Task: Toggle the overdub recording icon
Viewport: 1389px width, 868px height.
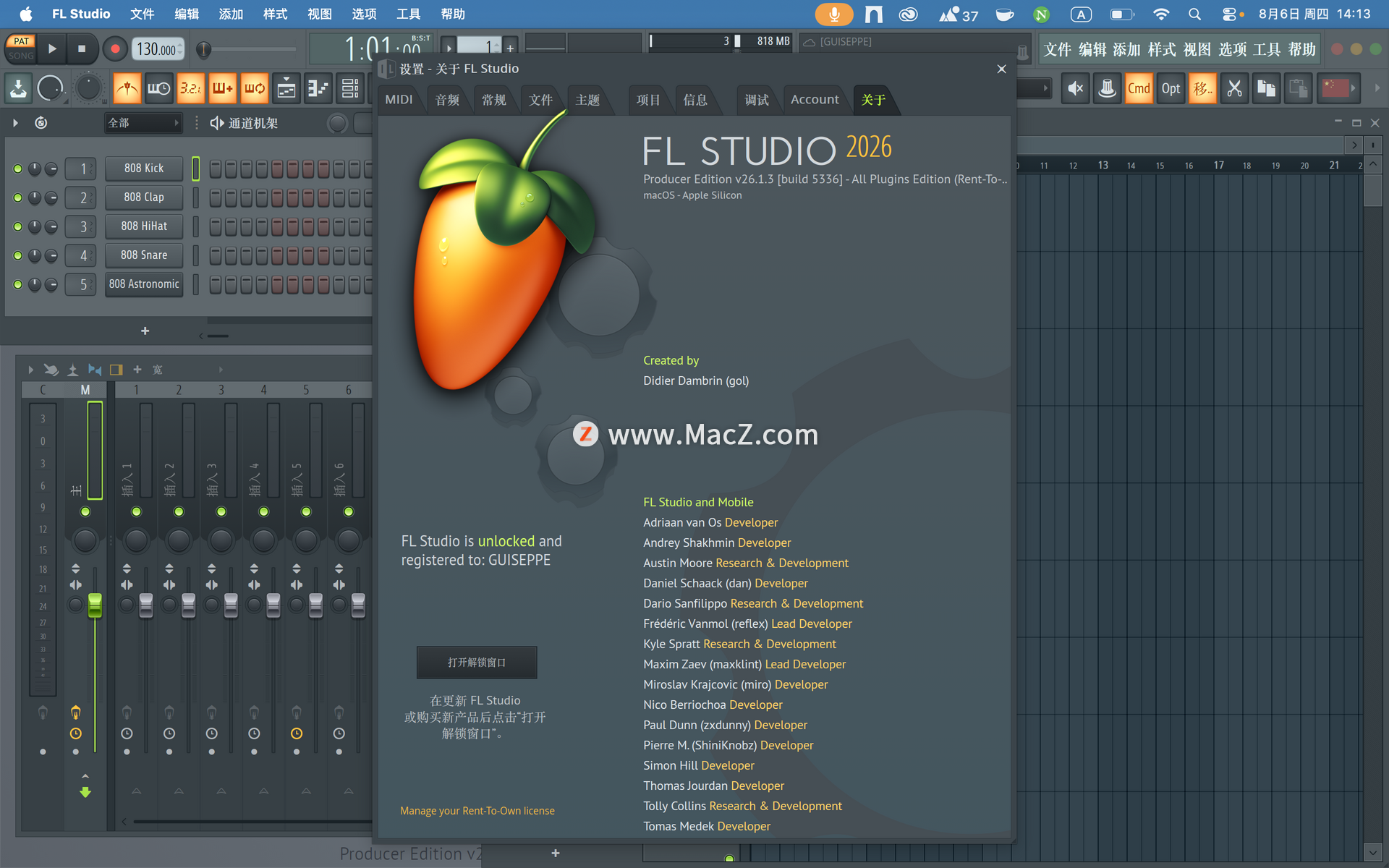Action: tap(222, 89)
